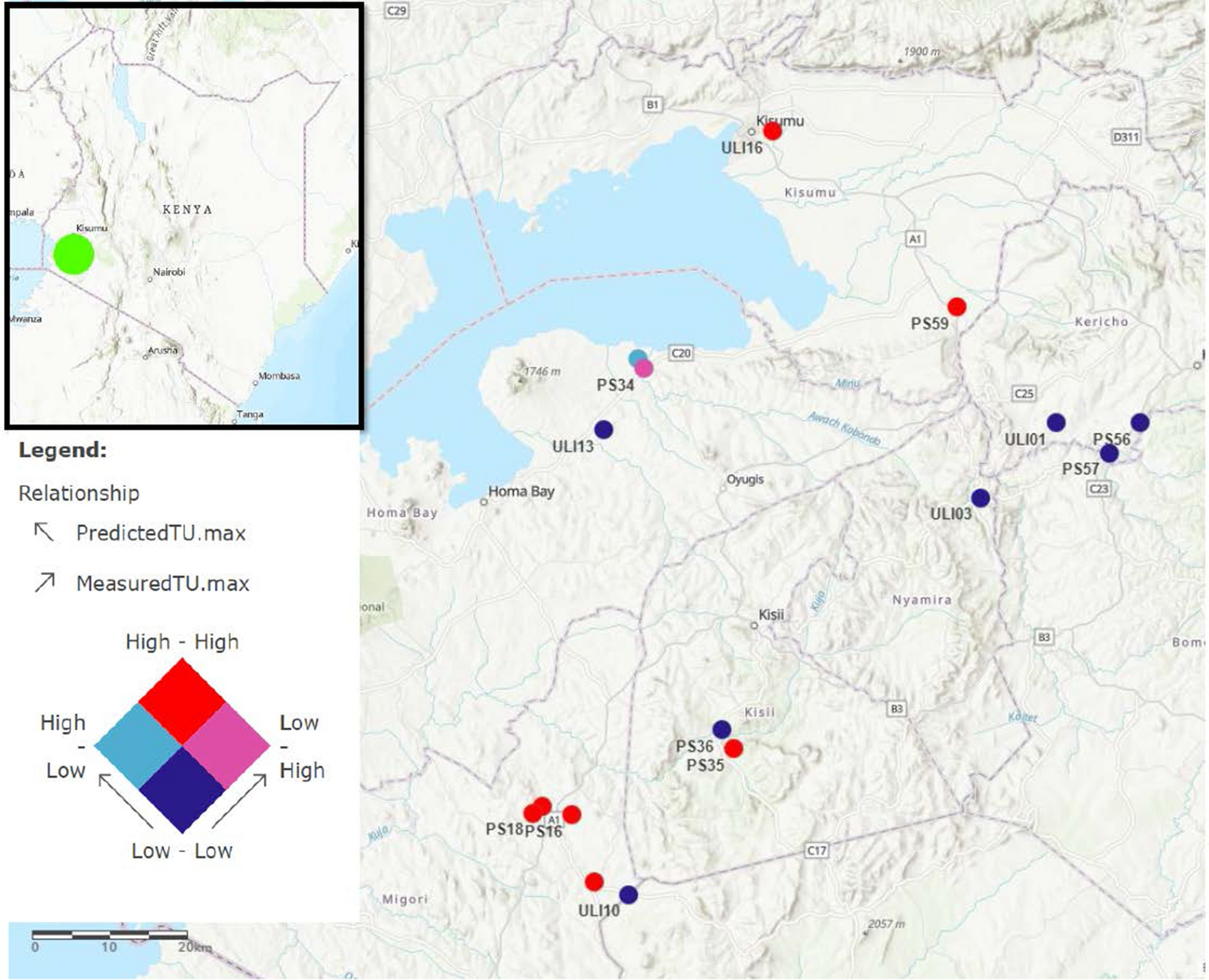Viewport: 1209px width, 980px height.
Task: Click the '1746 m' peak elevation label
Action: coord(542,372)
